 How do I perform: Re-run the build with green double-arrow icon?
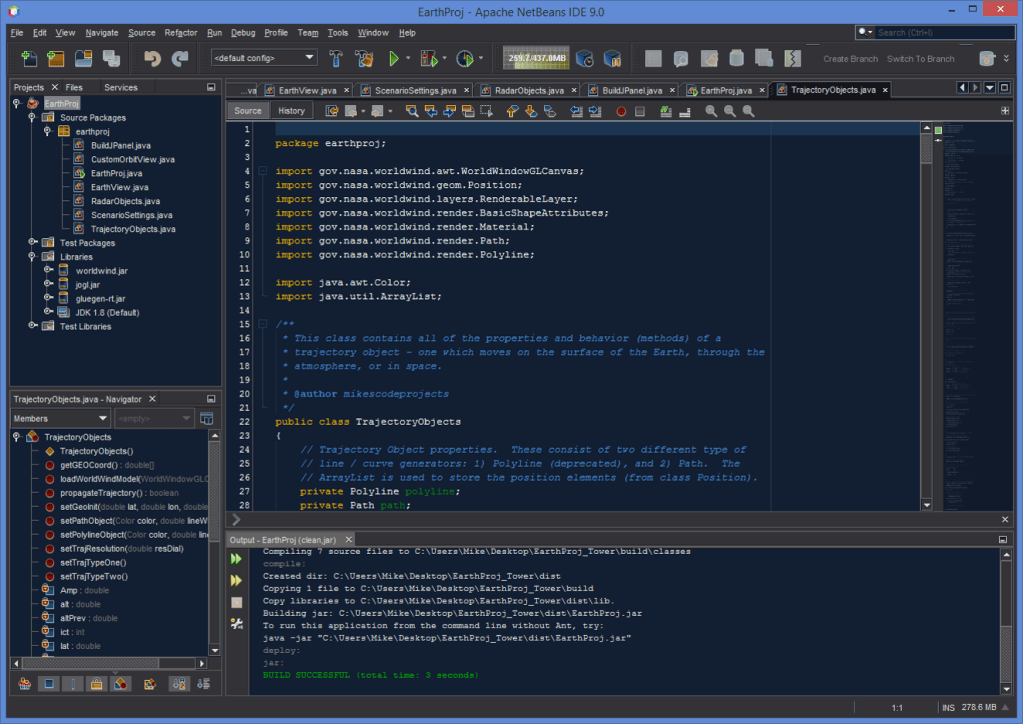pos(237,559)
